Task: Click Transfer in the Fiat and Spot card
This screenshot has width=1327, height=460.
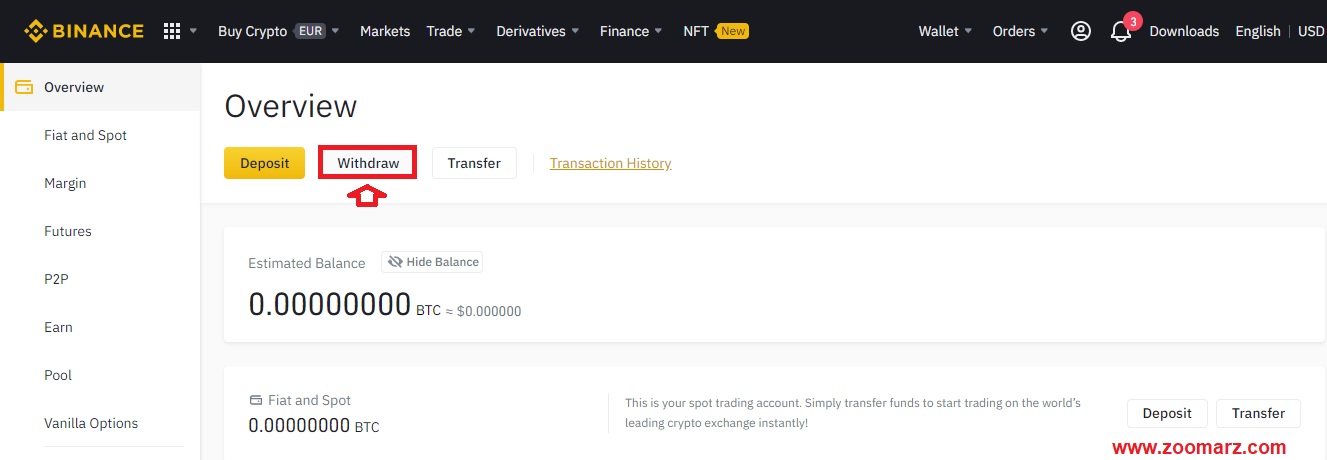Action: (x=1258, y=413)
